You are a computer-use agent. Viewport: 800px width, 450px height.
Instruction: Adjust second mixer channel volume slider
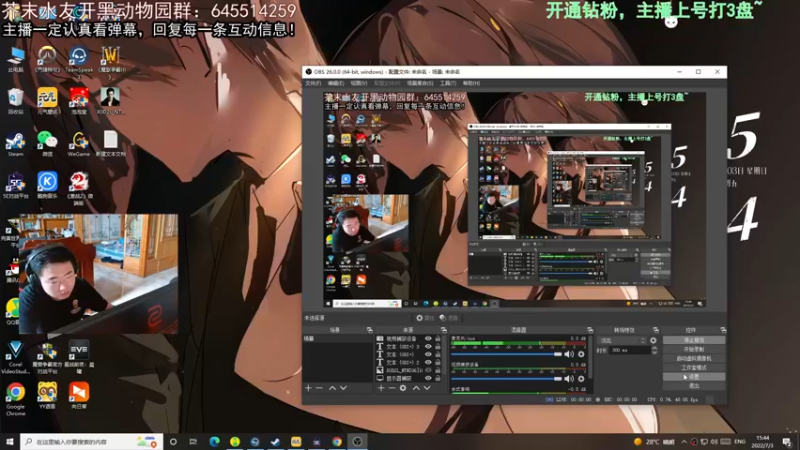(507, 379)
